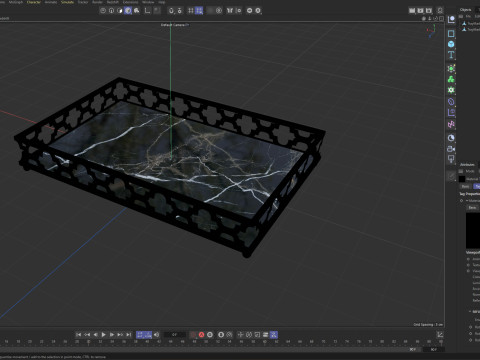Viewport: 480px width, 360px height.
Task: Play the animation forward
Action: coord(103,334)
